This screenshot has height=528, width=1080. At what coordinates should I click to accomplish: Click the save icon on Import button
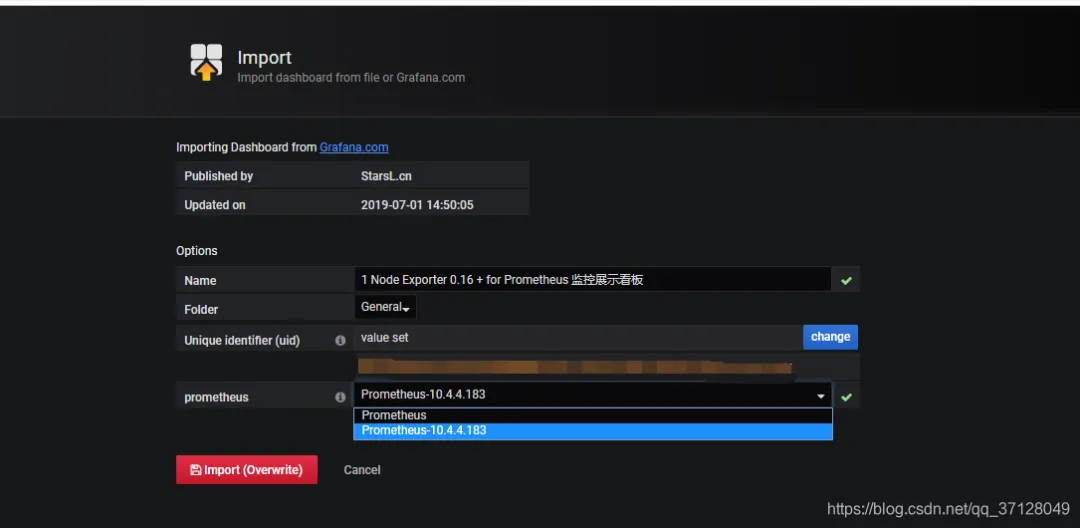tap(196, 469)
